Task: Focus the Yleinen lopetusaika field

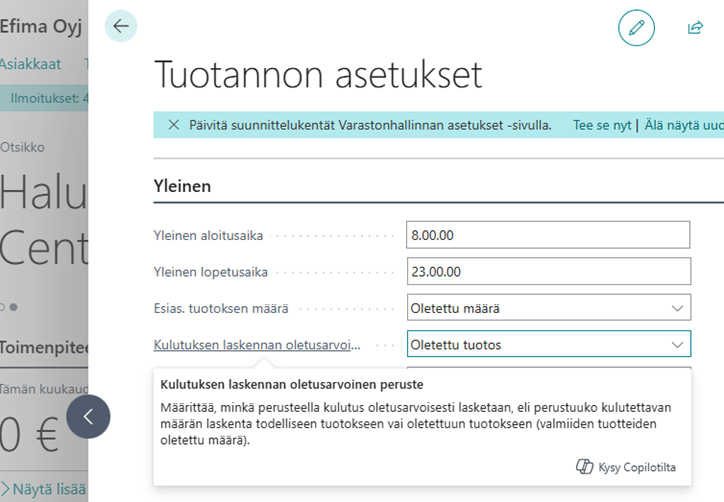Action: [548, 271]
